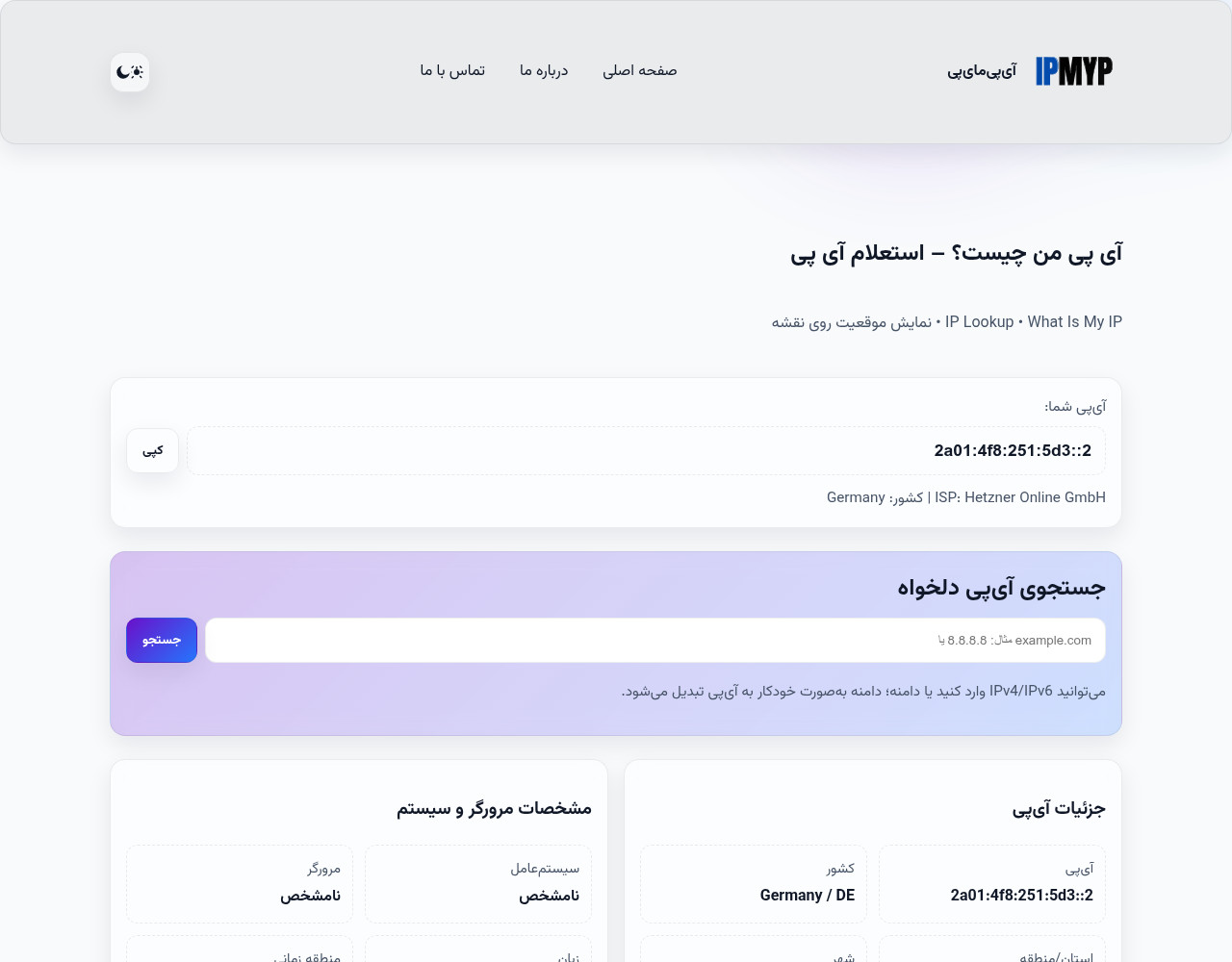Click the آی‌پی‌مای‌پی brand name text

coord(981,71)
